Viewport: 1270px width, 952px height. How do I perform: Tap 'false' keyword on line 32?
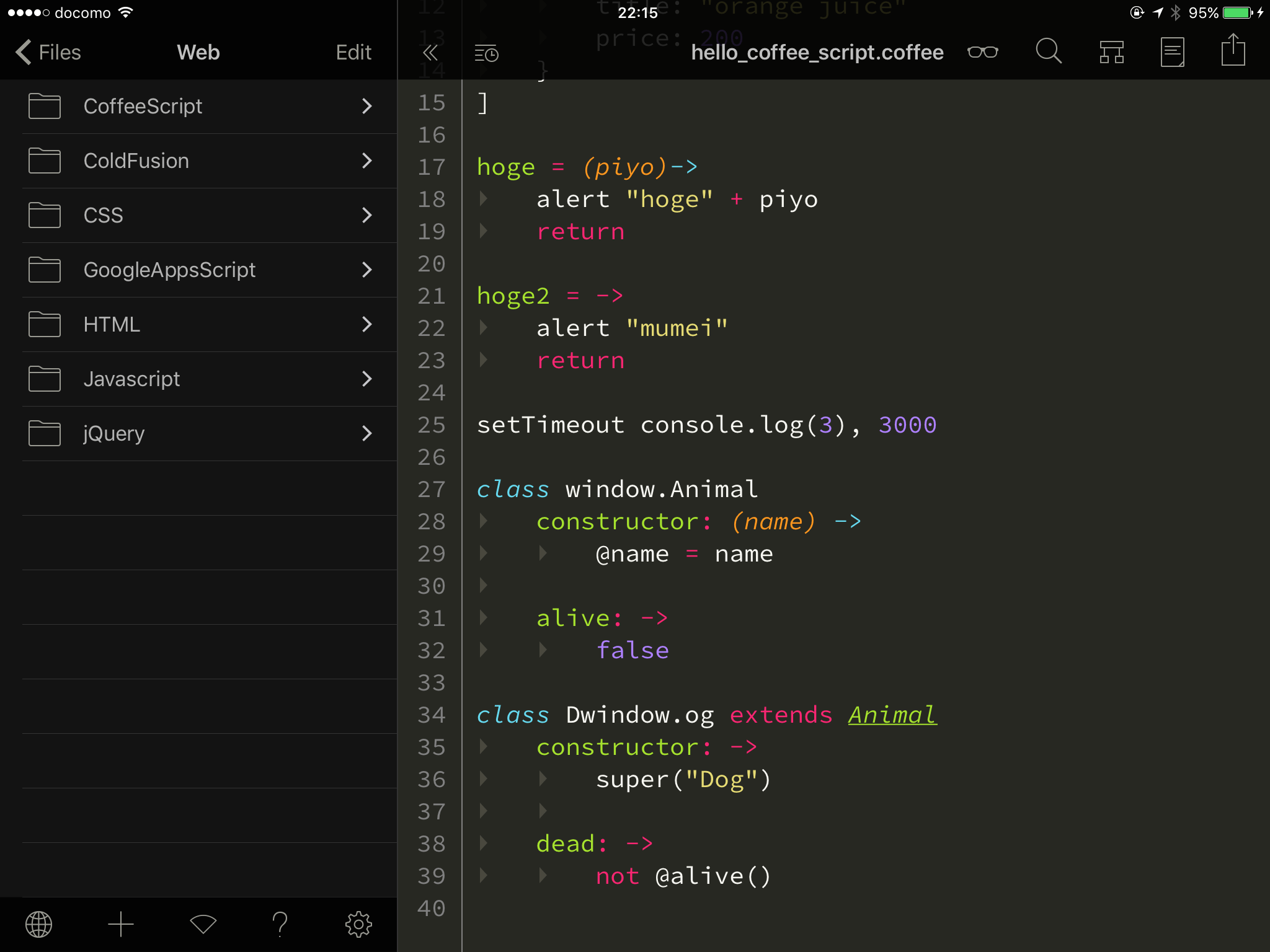coord(633,651)
